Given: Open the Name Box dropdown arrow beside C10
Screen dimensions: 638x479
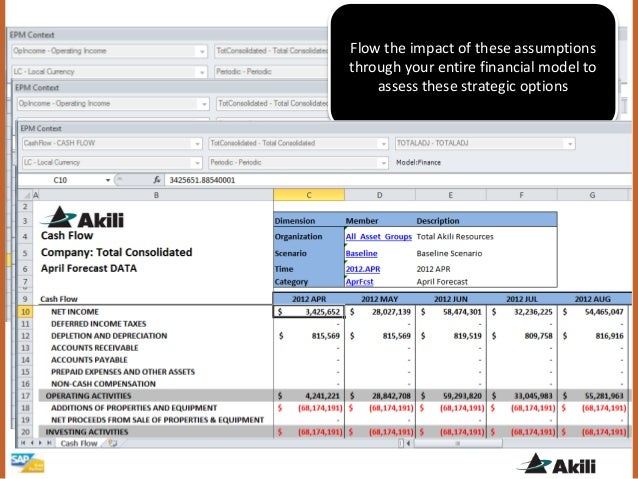Looking at the screenshot, I should [x=108, y=180].
